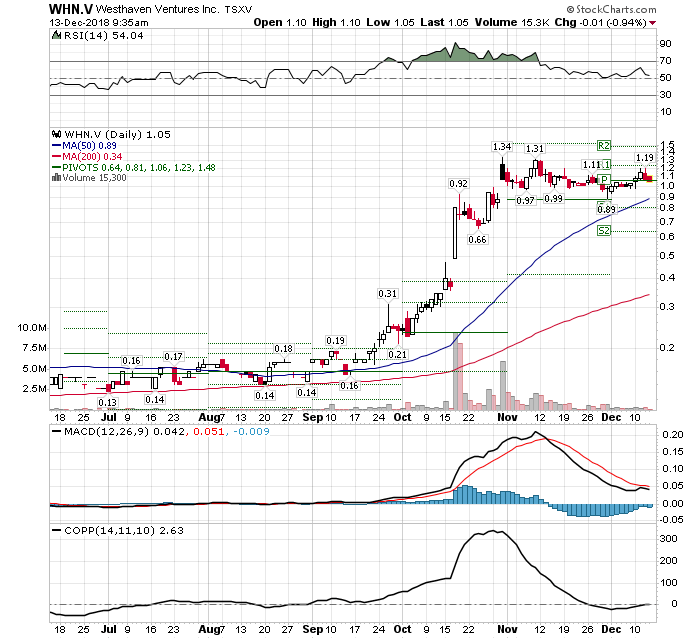Click the 0.19 price label
This screenshot has height=639, width=700.
coord(336,341)
